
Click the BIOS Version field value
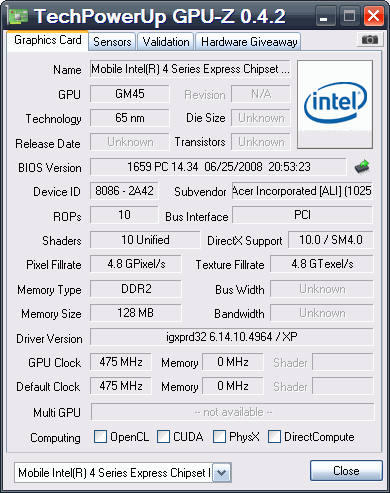pos(218,166)
